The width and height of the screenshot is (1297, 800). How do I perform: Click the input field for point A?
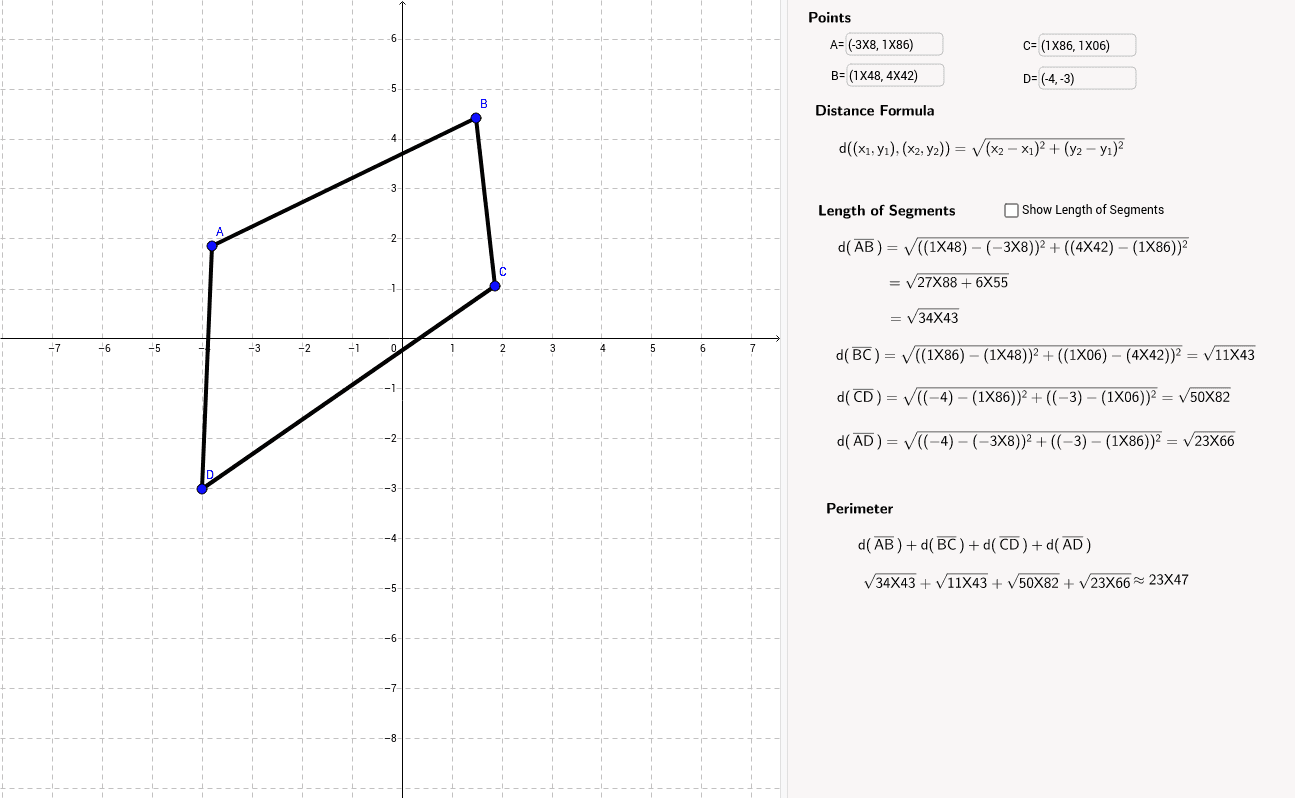[894, 44]
